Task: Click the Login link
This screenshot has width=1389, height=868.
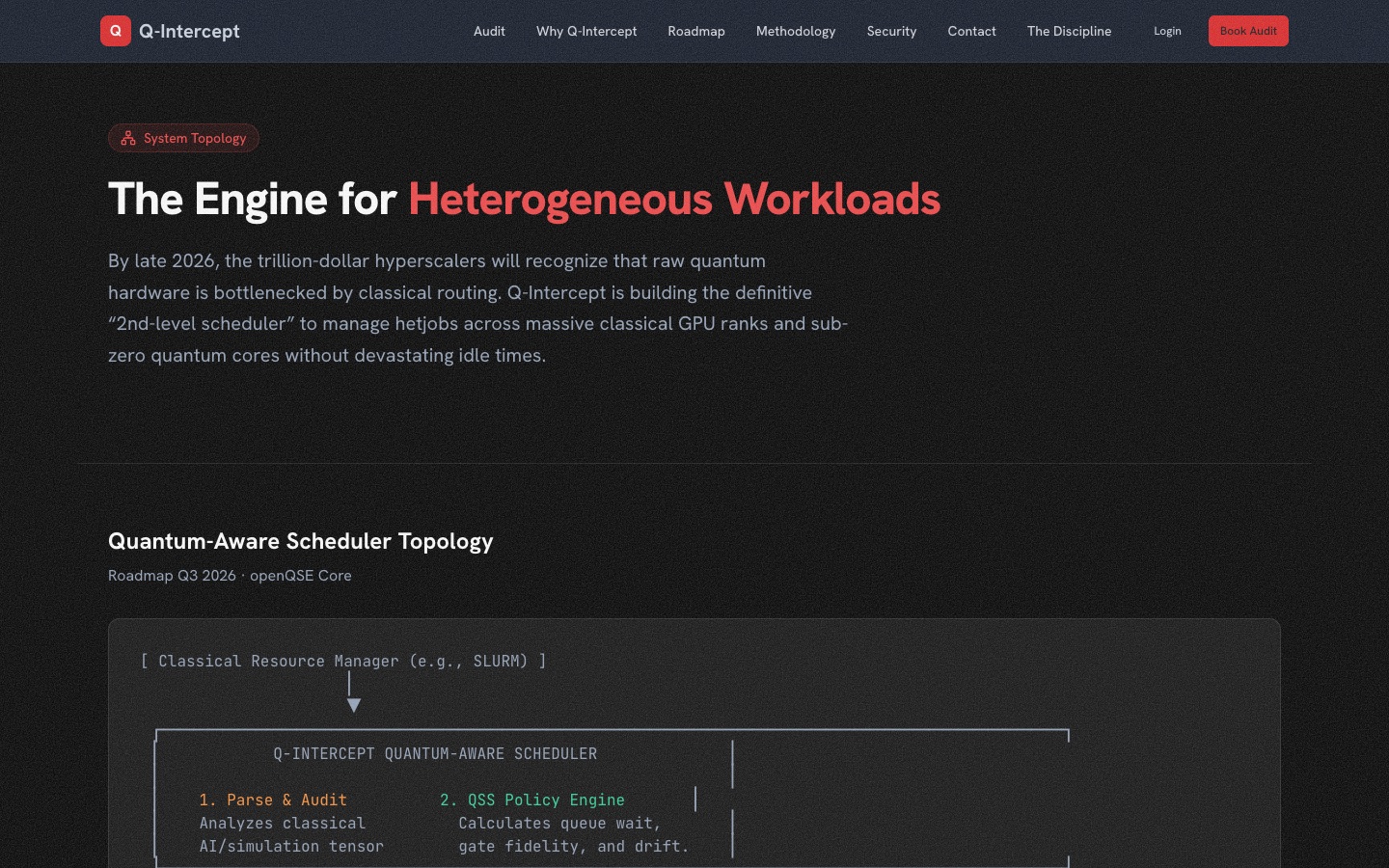Action: point(1167,31)
